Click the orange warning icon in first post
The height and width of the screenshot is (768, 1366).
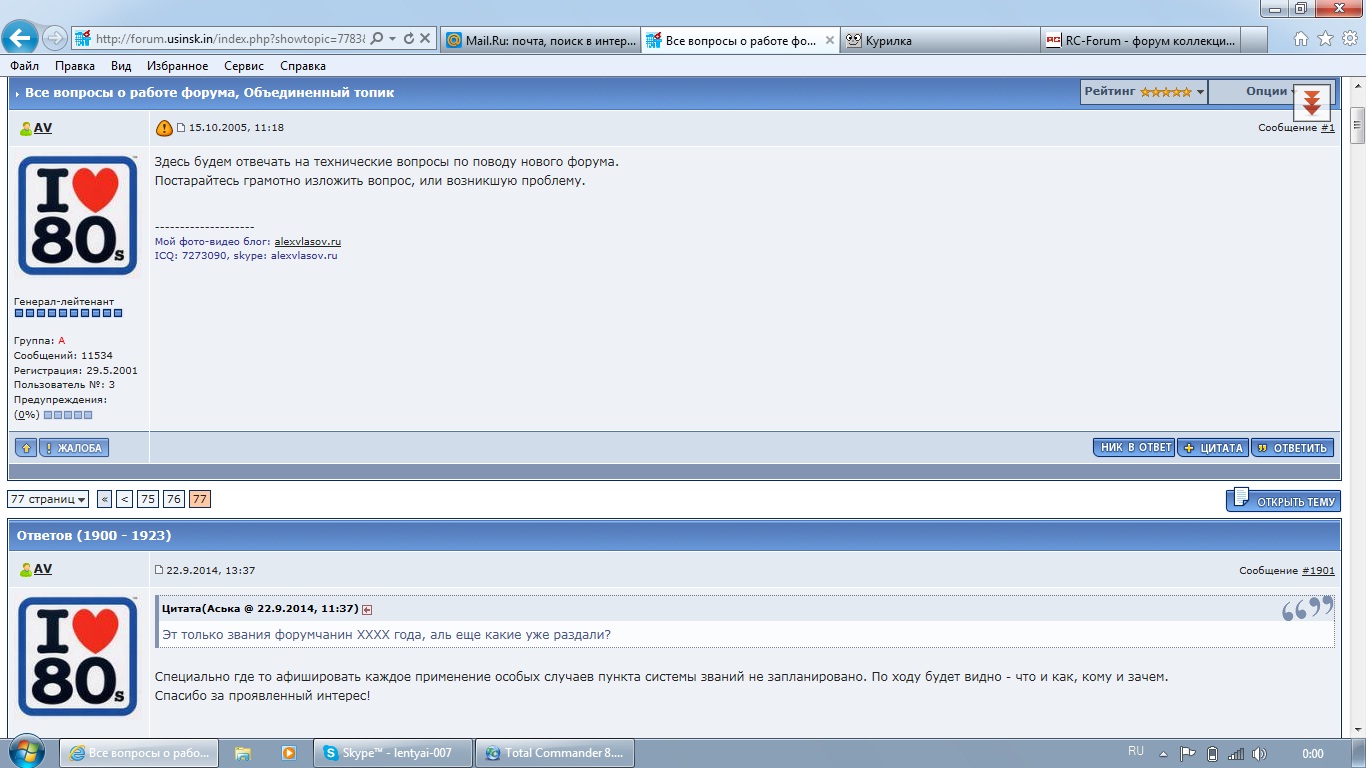tap(164, 128)
